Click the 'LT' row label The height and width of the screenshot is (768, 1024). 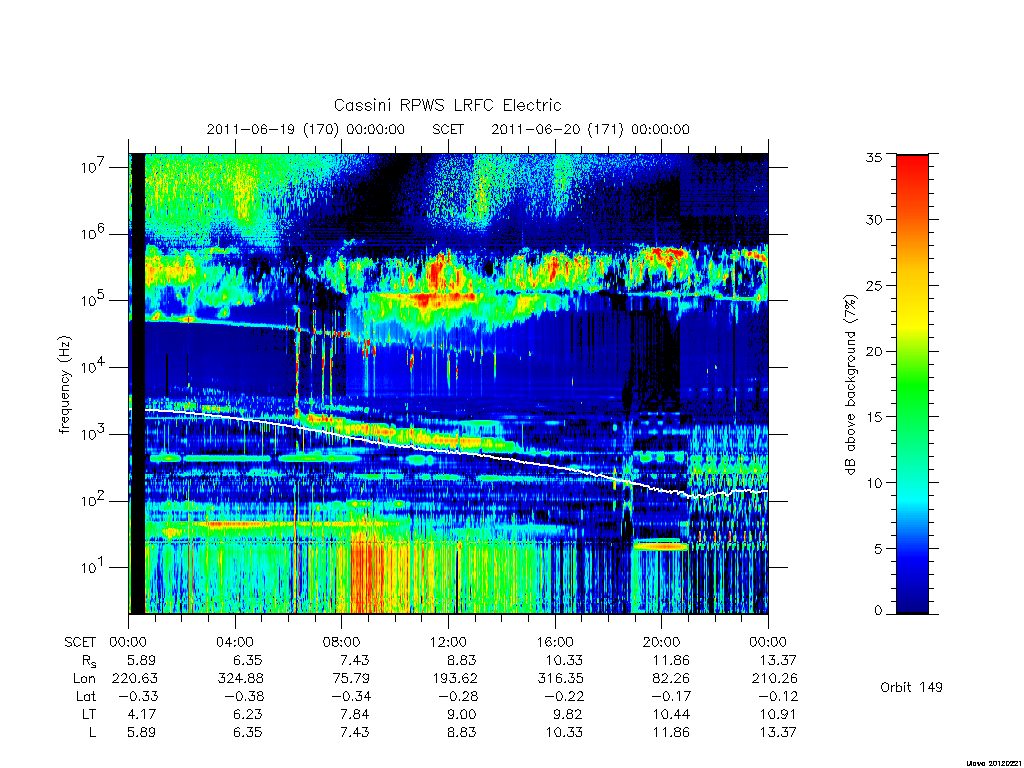pyautogui.click(x=89, y=714)
